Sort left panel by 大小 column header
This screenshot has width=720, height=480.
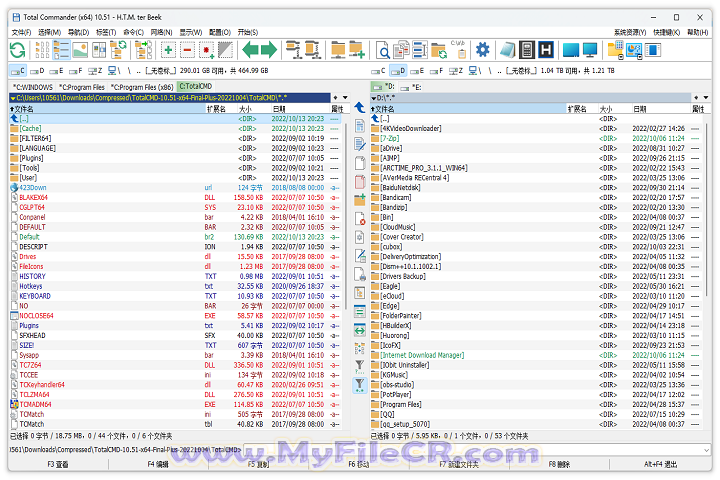253,109
